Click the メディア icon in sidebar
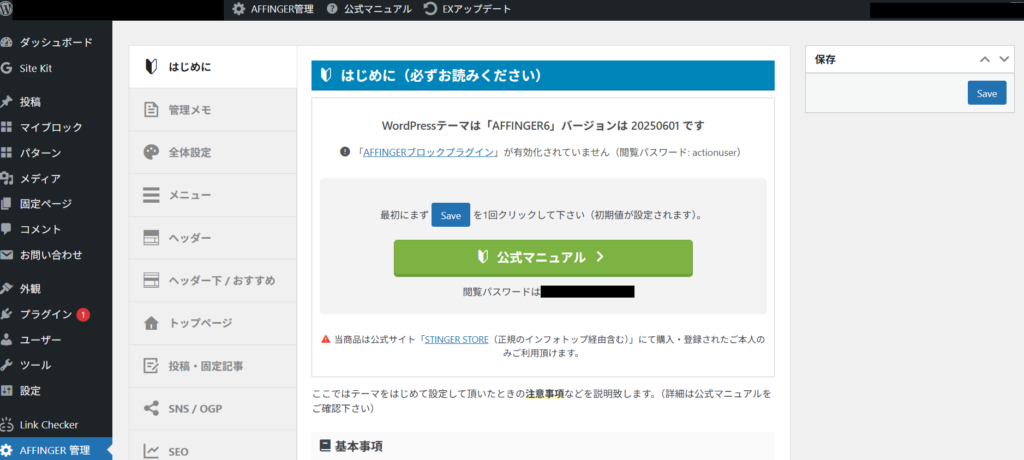Image resolution: width=1024 pixels, height=460 pixels. click(7, 178)
